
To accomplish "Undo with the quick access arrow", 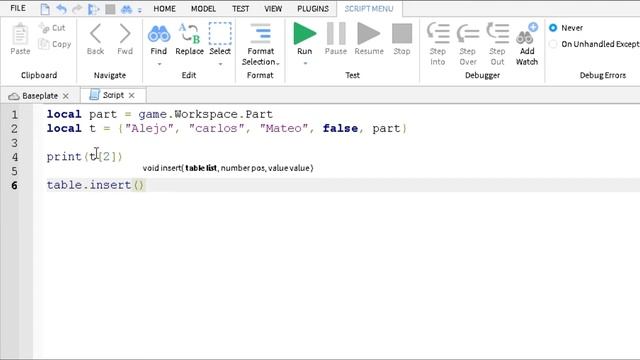I will coord(61,9).
